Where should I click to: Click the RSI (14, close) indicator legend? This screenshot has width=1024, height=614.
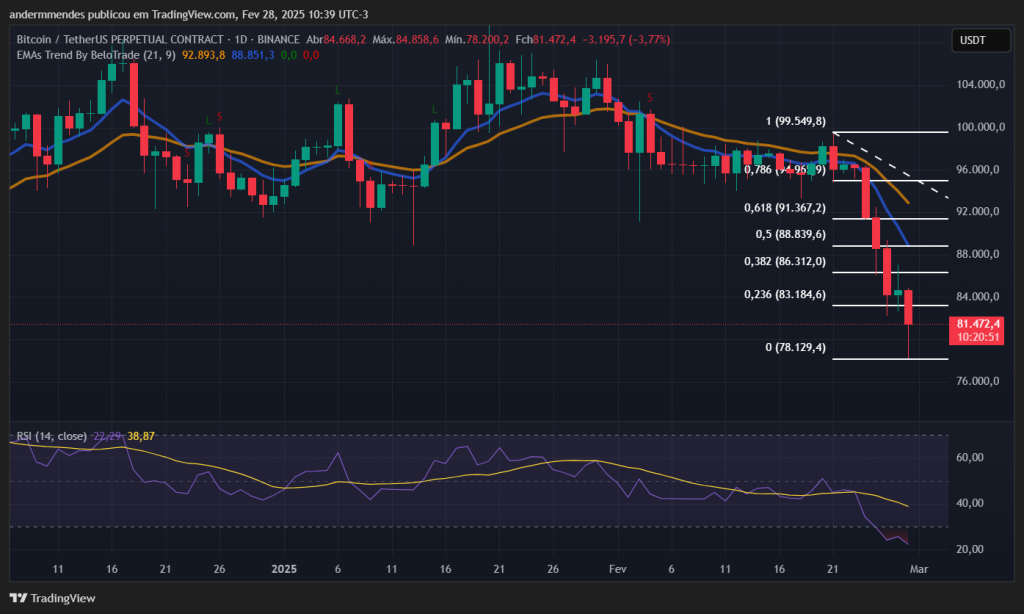pos(52,436)
